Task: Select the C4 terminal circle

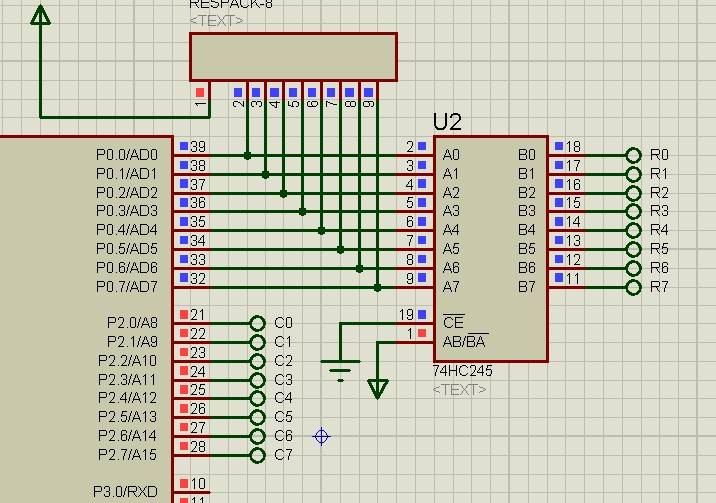Action: coord(257,398)
